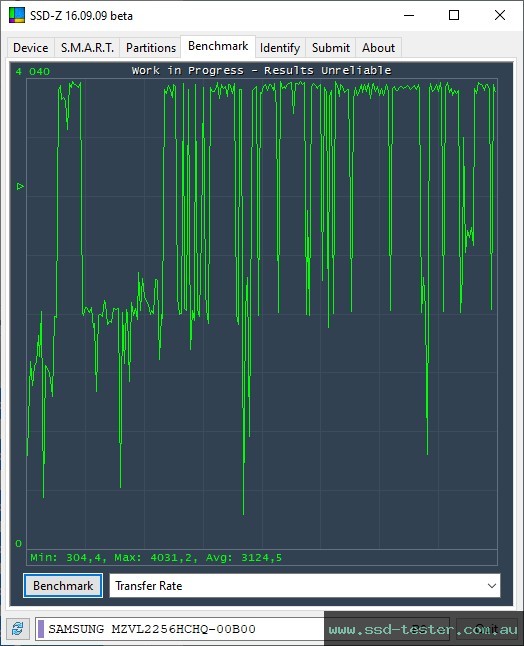This screenshot has height=646, width=524.
Task: Expand the Transfer Rate dropdown
Action: (x=305, y=585)
